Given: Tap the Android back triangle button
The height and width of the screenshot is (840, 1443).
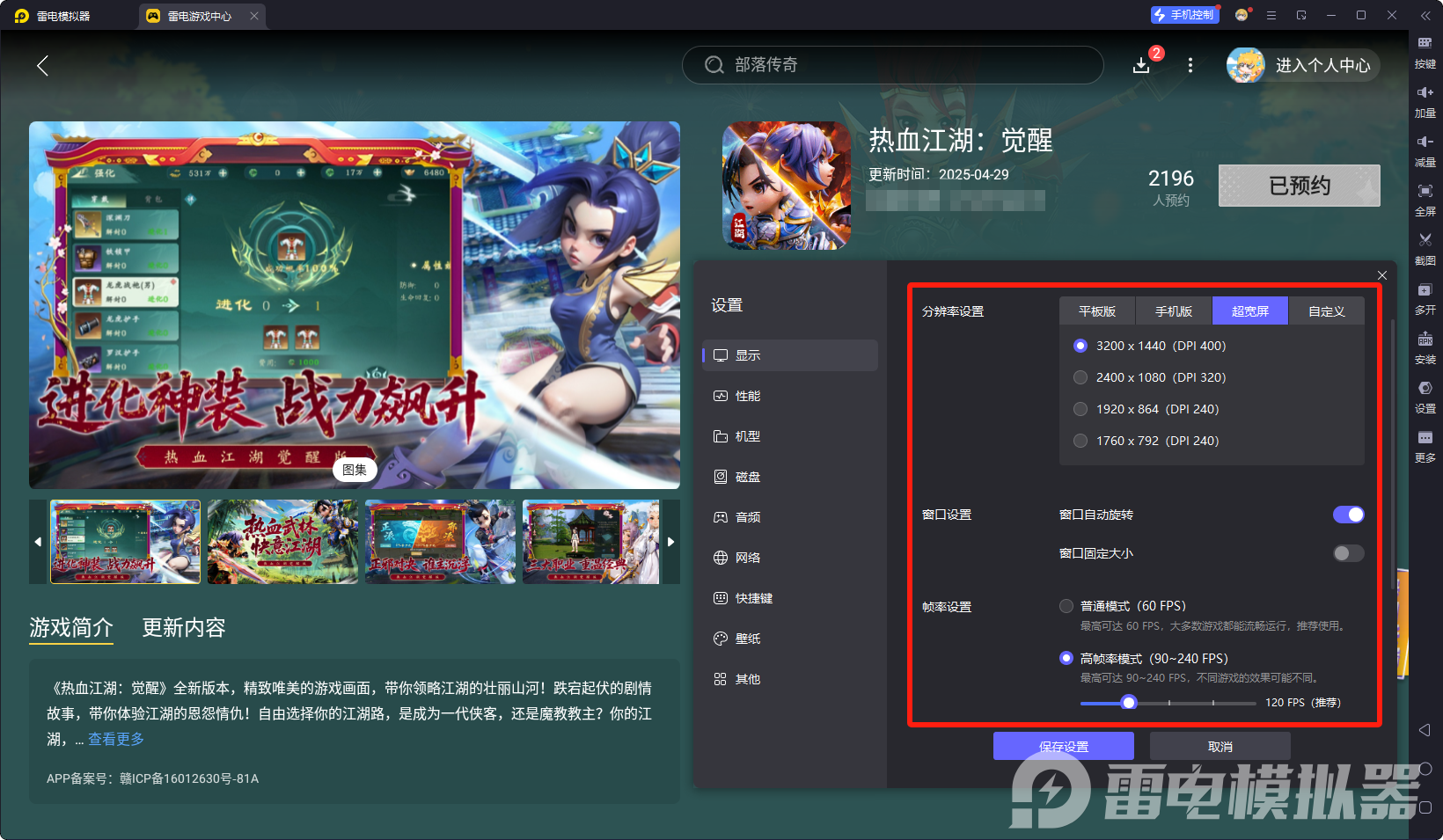Looking at the screenshot, I should [1425, 730].
